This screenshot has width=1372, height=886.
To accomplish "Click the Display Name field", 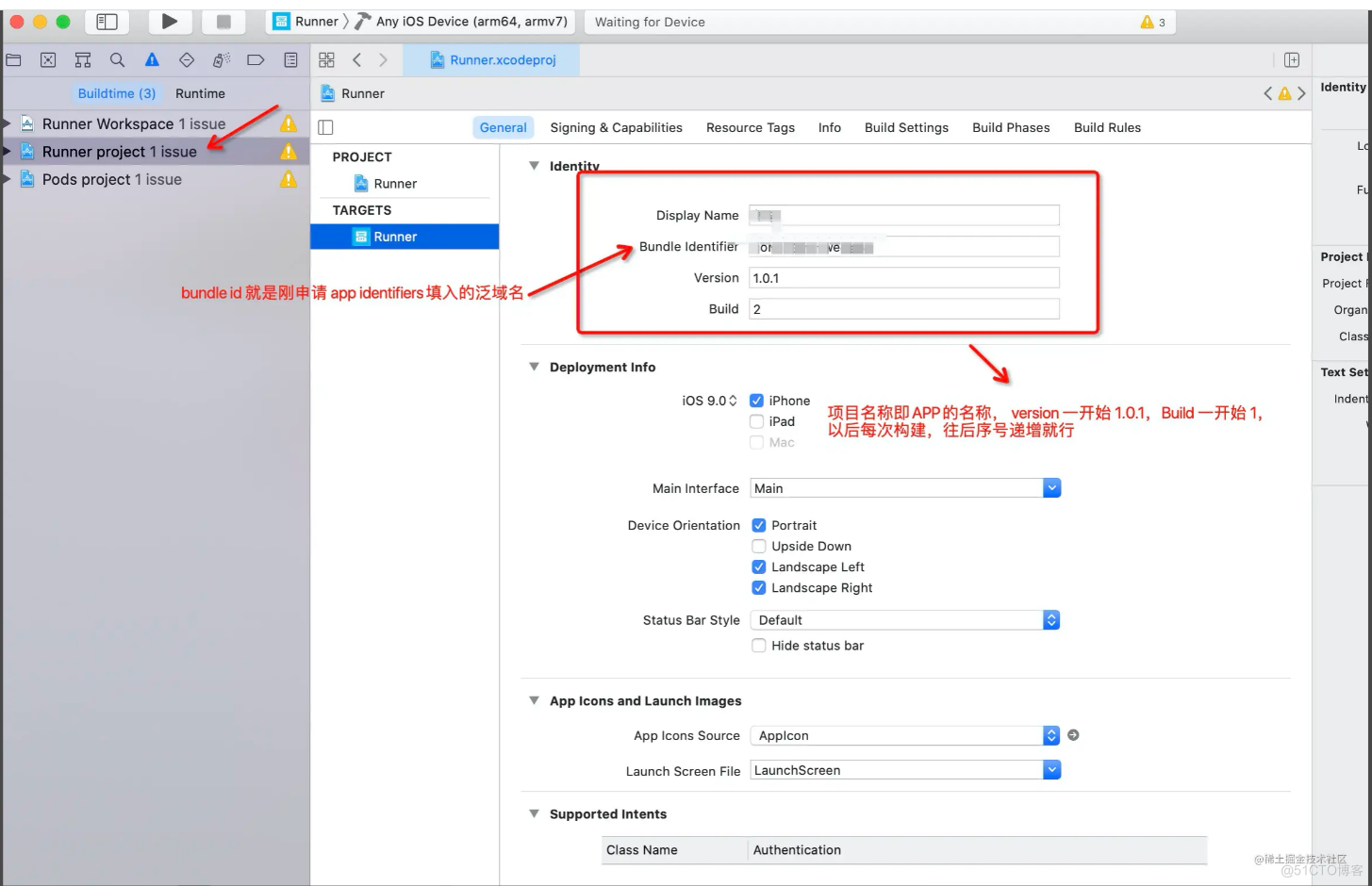I will 904,215.
